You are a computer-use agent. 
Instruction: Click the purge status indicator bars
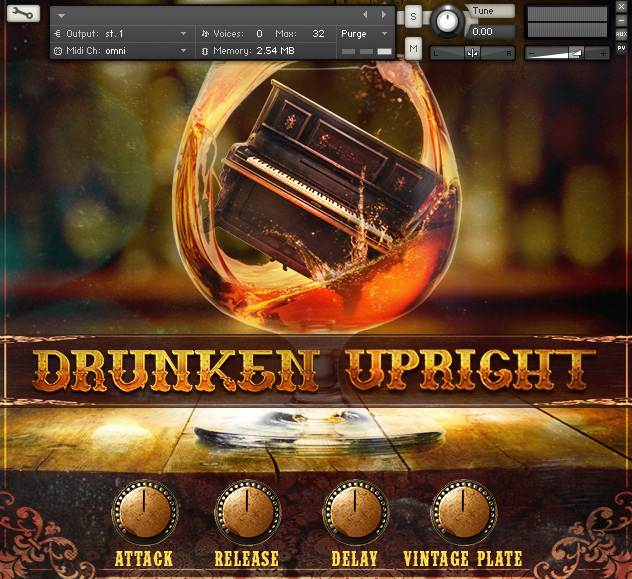tap(366, 52)
